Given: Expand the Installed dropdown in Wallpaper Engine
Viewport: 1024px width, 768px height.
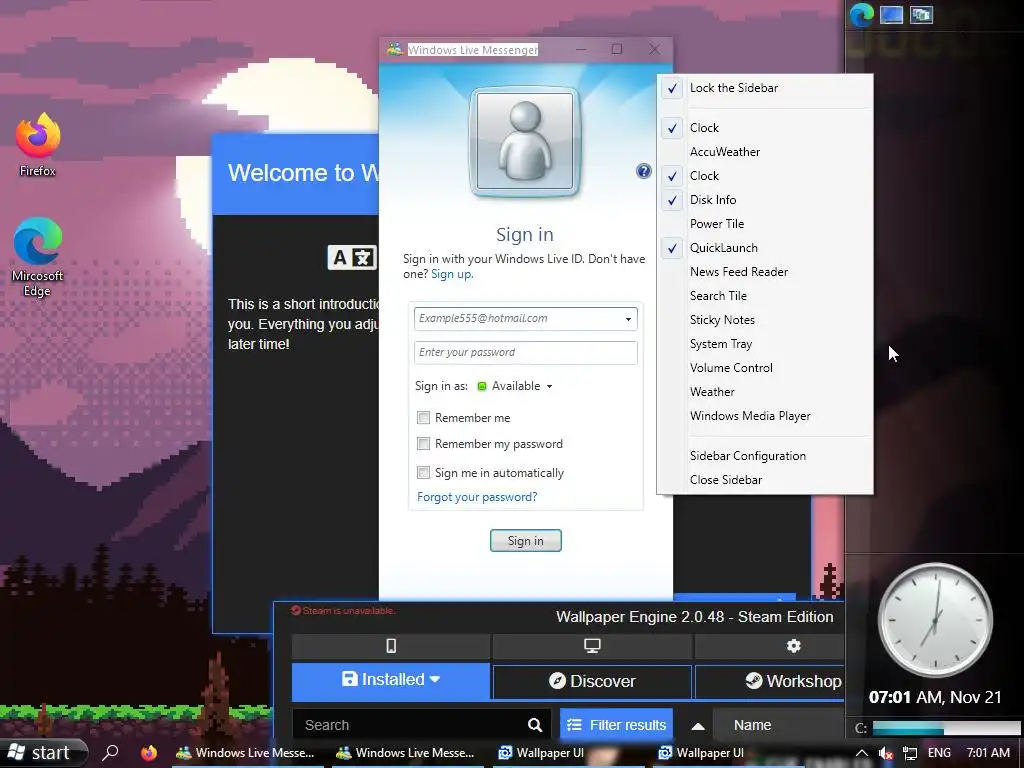Looking at the screenshot, I should tap(391, 680).
